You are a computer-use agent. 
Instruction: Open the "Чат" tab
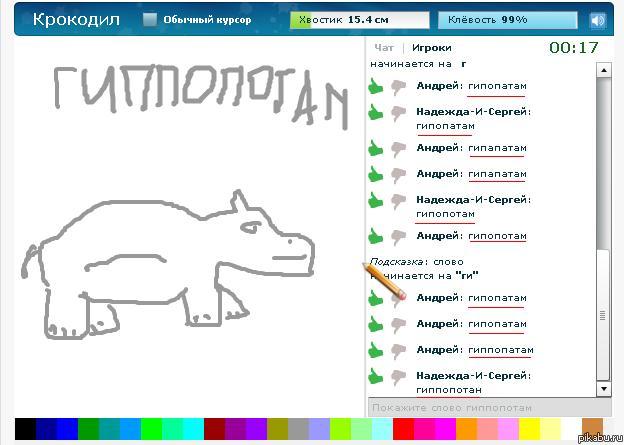[383, 48]
